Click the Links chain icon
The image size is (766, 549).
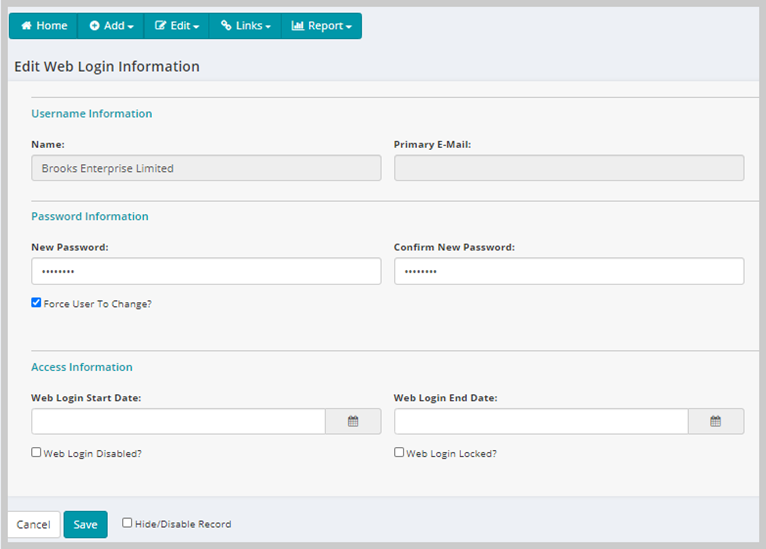226,26
